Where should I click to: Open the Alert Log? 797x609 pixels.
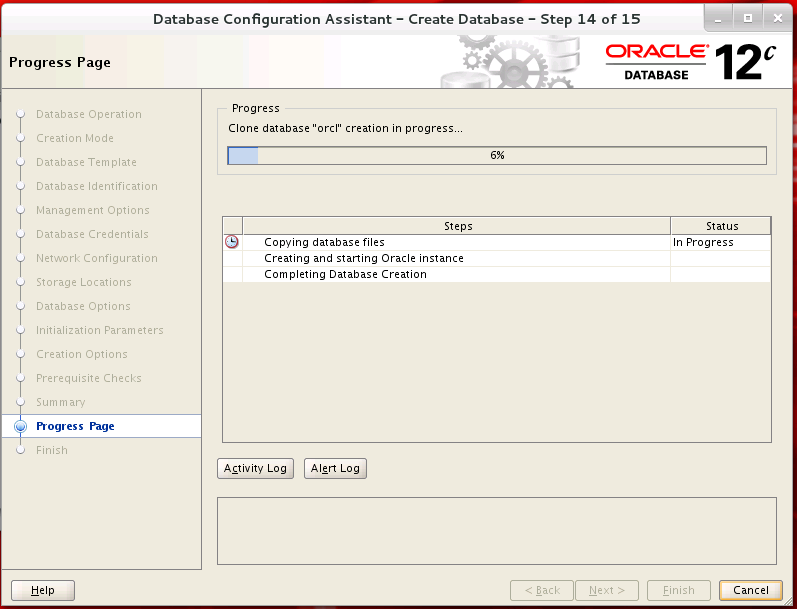(x=335, y=468)
